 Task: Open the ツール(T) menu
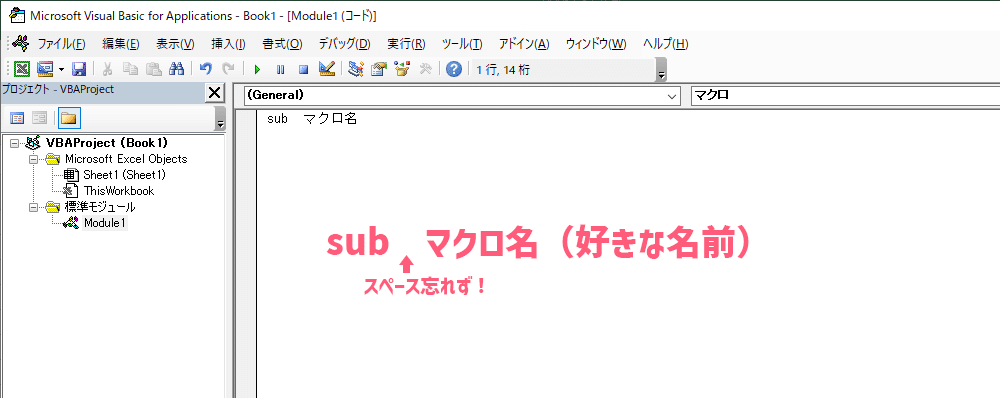pos(462,44)
